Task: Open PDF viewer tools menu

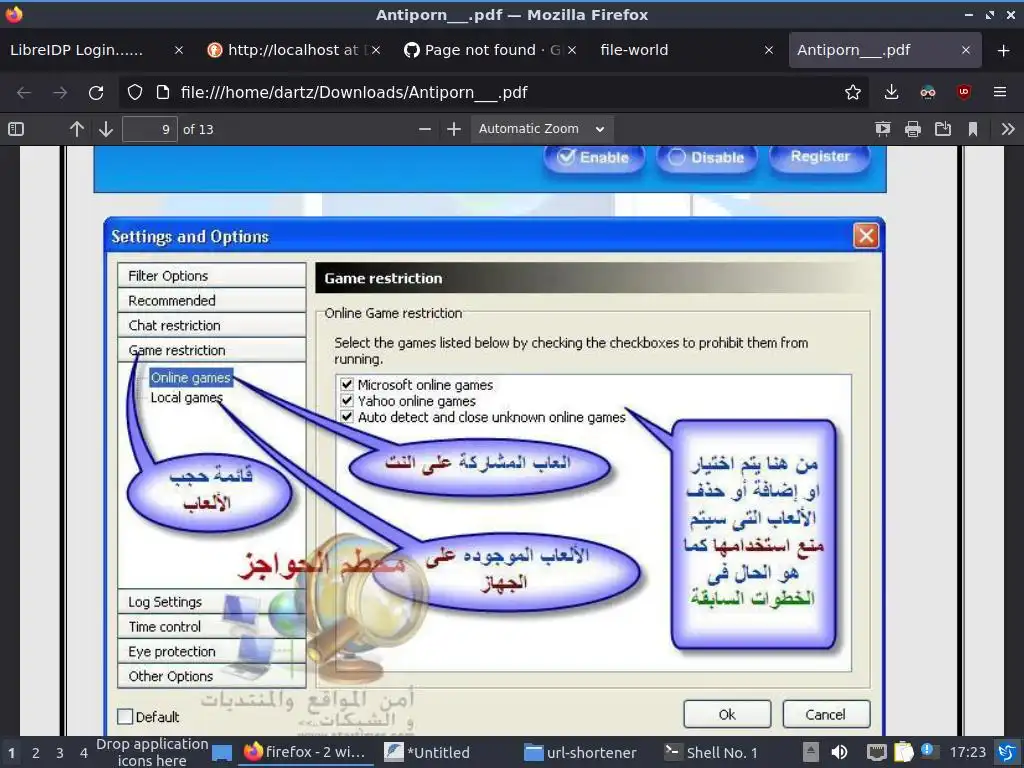Action: [x=1008, y=129]
